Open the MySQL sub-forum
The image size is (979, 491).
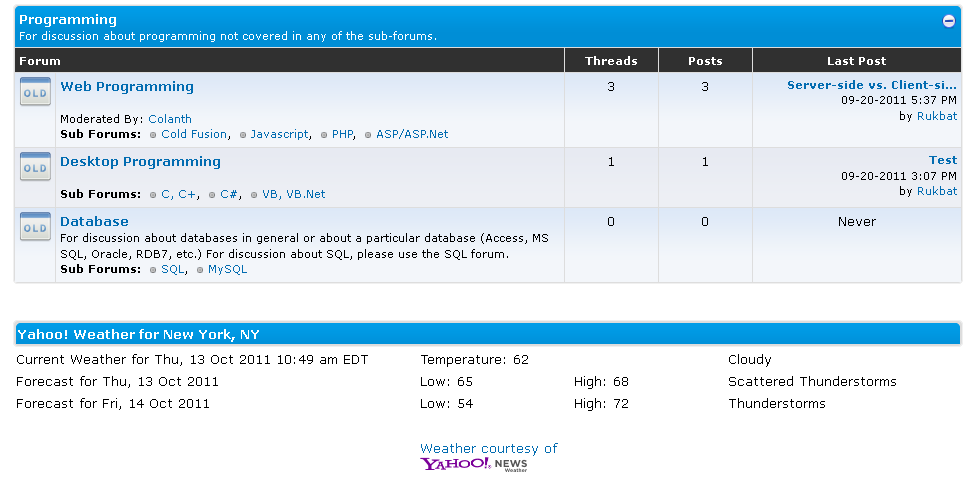[x=227, y=269]
